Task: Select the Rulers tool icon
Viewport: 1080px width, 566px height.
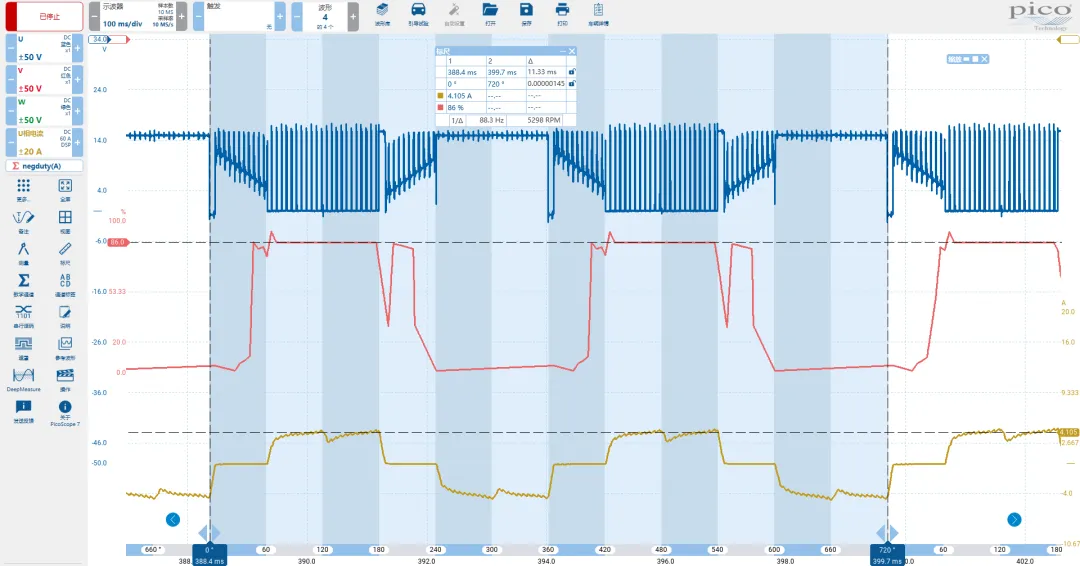Action: coord(65,249)
